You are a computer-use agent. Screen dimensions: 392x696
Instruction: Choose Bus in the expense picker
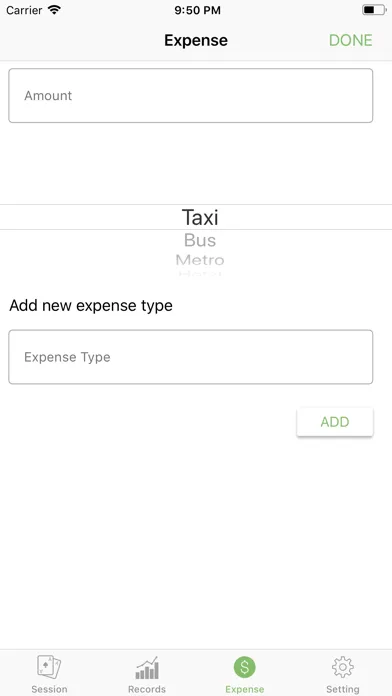(x=200, y=240)
